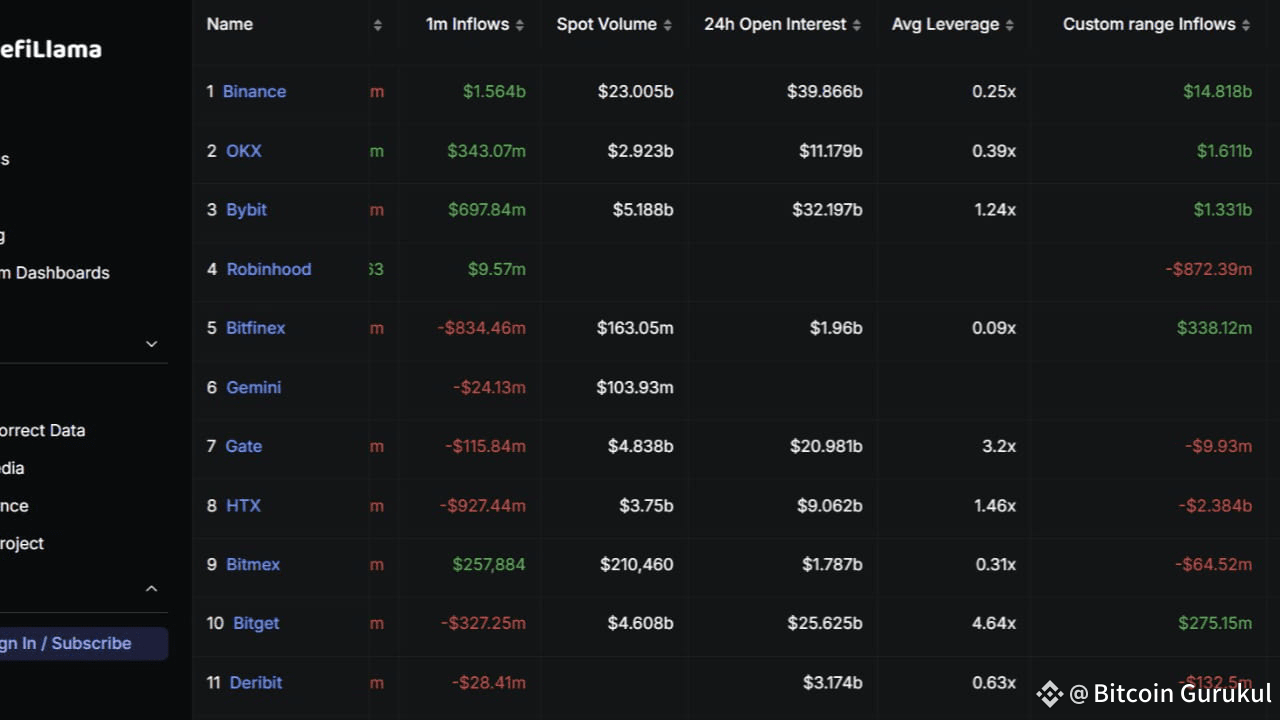Viewport: 1280px width, 720px height.
Task: Select Binance 1m inflow $1.564b
Action: tap(494, 91)
